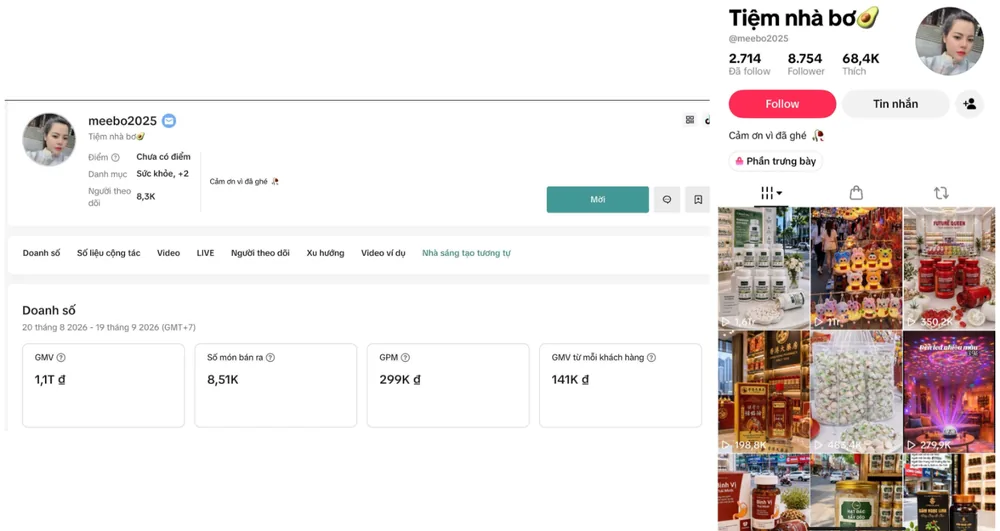Open the reposts tab icon
The image size is (1000, 531).
941,193
